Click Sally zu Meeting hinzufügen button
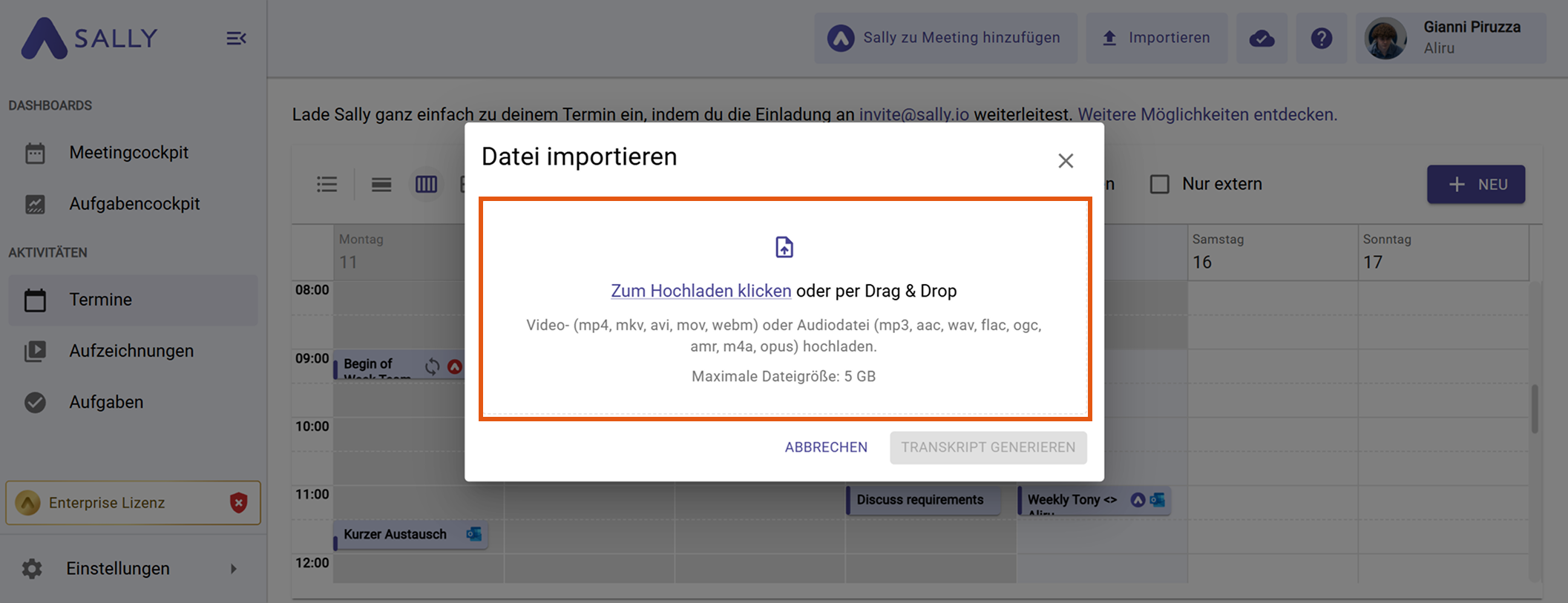The image size is (1568, 603). point(945,38)
